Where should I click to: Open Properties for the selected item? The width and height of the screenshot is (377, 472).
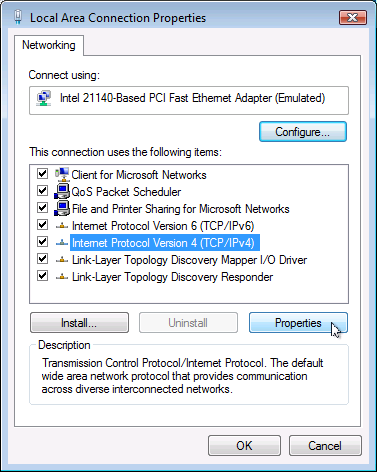click(298, 323)
